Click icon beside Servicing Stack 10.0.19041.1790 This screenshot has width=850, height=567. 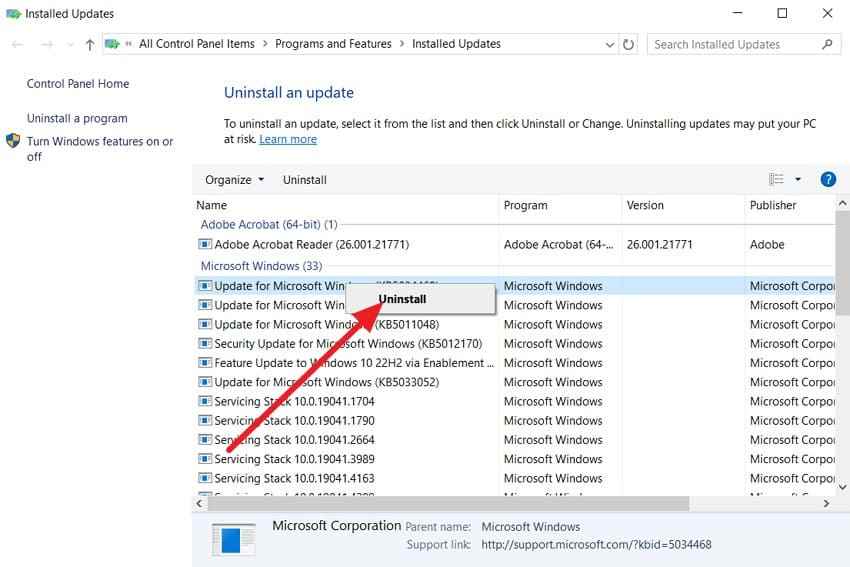coord(205,421)
